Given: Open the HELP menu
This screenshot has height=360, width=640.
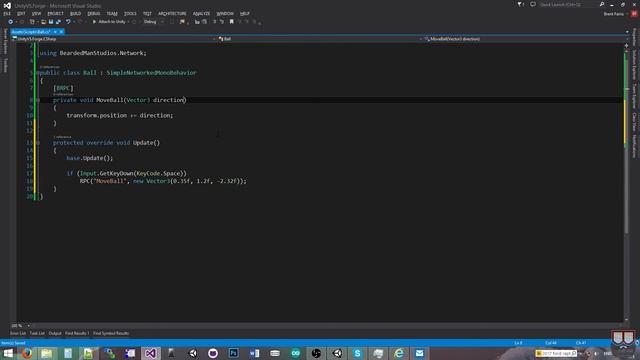Looking at the screenshot, I should point(244,13).
